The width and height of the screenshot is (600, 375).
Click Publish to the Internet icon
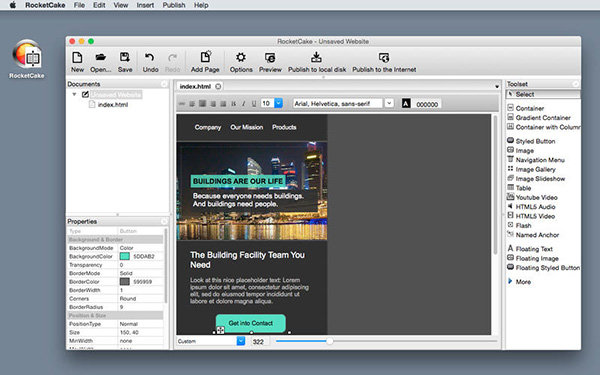click(384, 58)
